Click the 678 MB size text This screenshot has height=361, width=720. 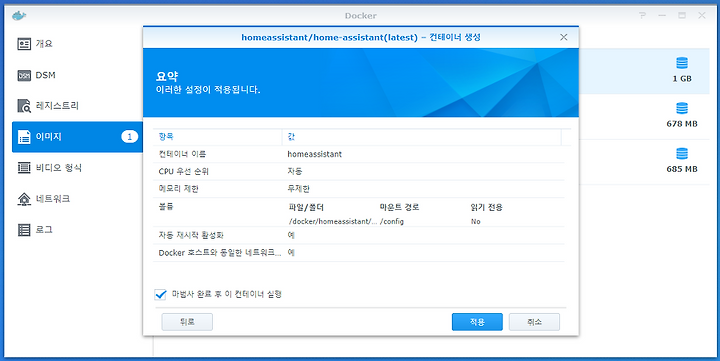682,124
